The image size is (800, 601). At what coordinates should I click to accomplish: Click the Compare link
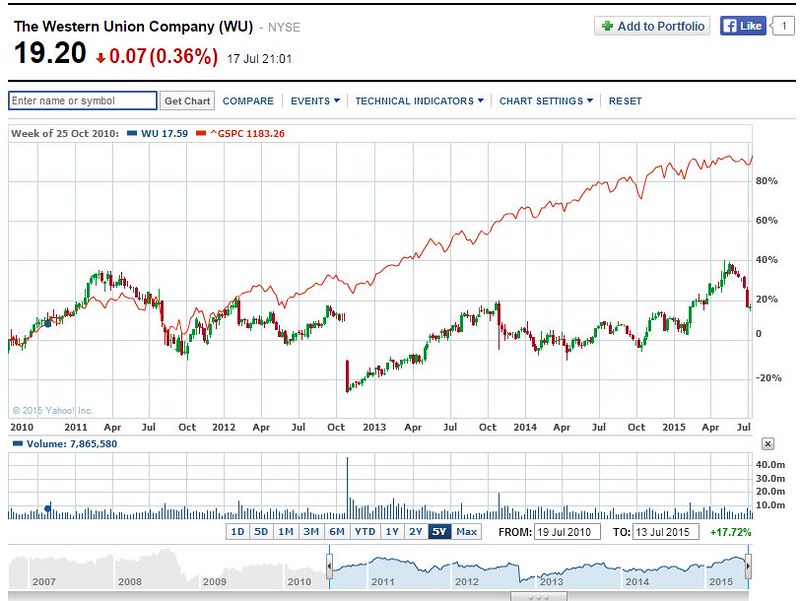click(x=248, y=101)
